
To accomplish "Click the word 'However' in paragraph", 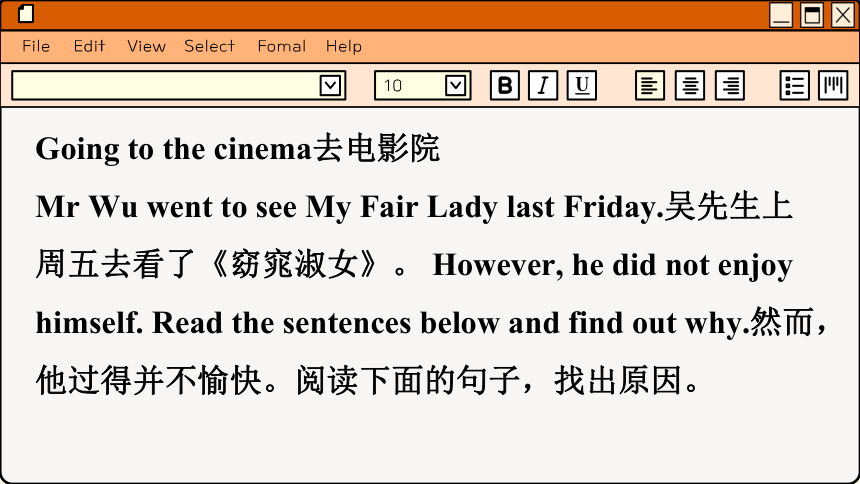I will tap(495, 265).
